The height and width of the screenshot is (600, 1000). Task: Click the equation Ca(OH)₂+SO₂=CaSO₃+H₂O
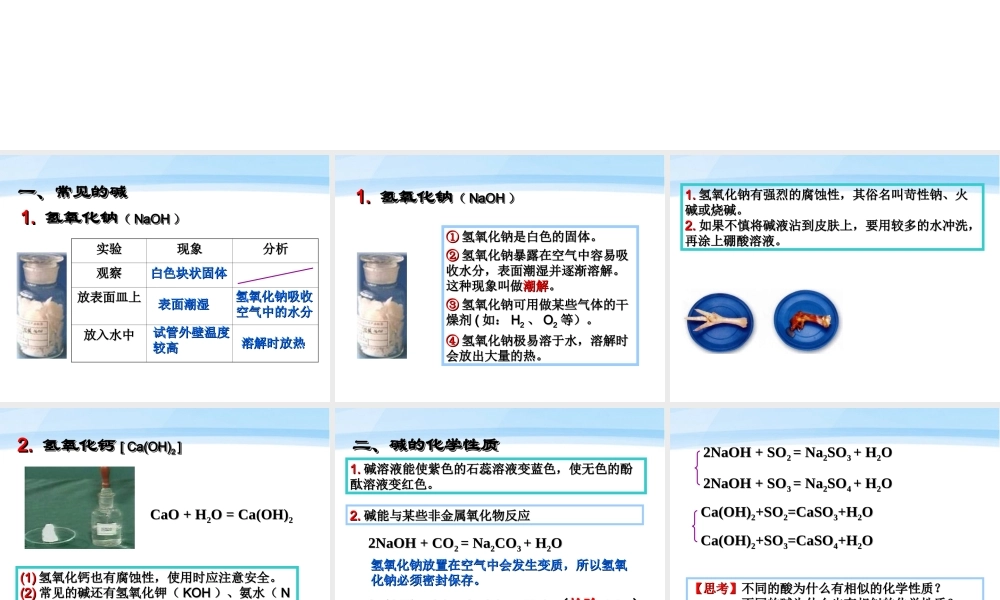[787, 513]
